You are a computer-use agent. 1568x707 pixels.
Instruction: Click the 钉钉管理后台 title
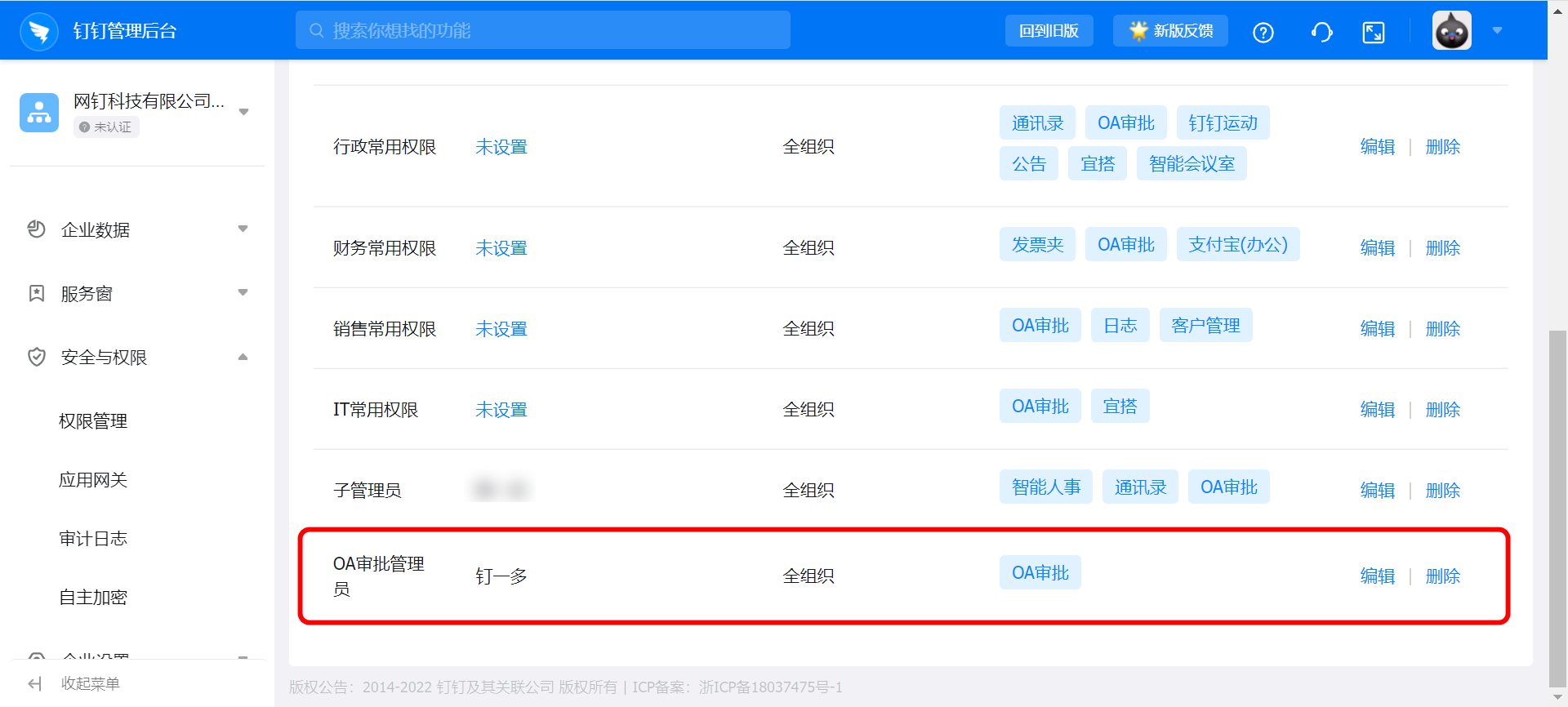pos(125,31)
